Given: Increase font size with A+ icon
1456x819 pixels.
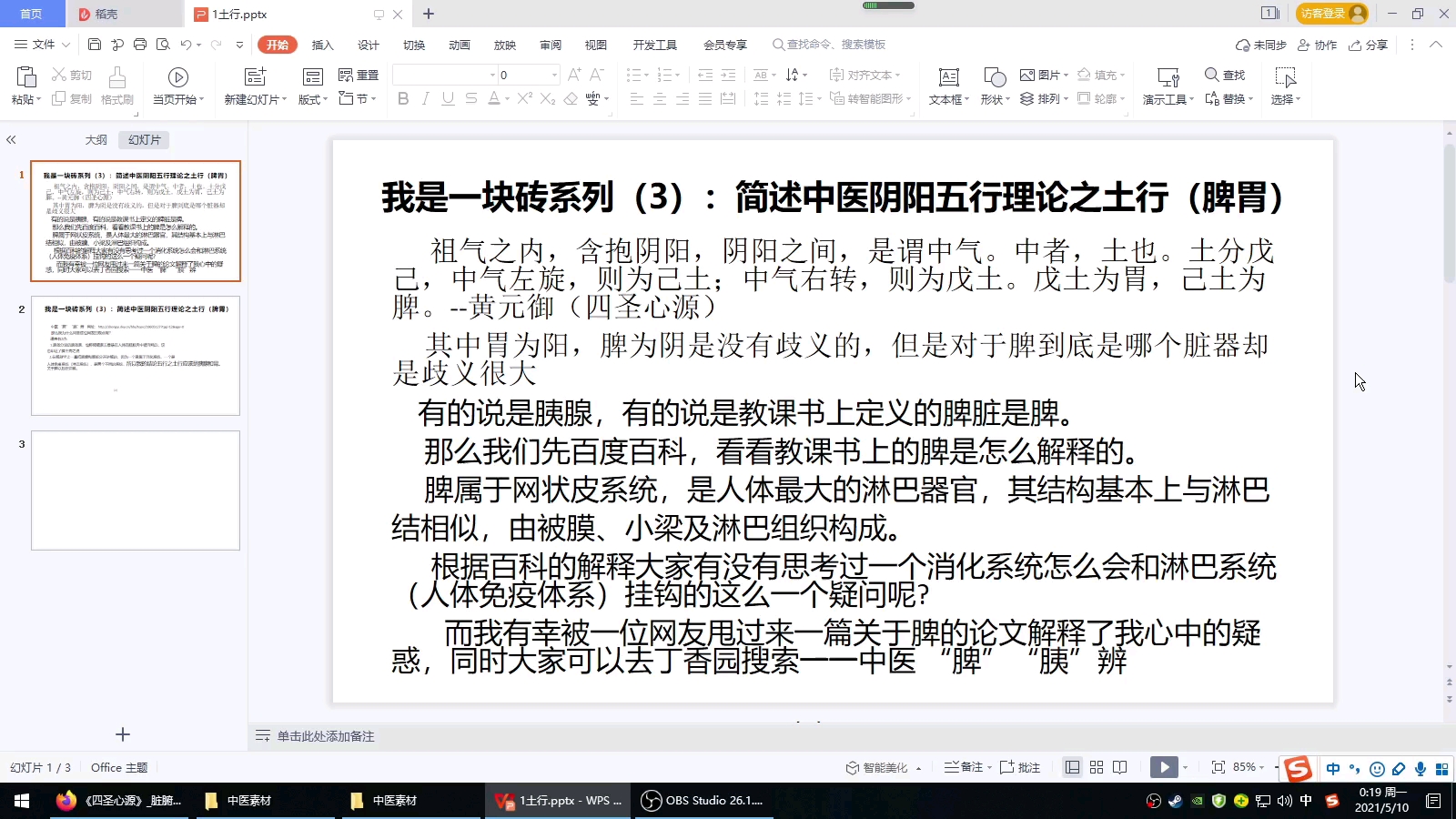Looking at the screenshot, I should (574, 75).
